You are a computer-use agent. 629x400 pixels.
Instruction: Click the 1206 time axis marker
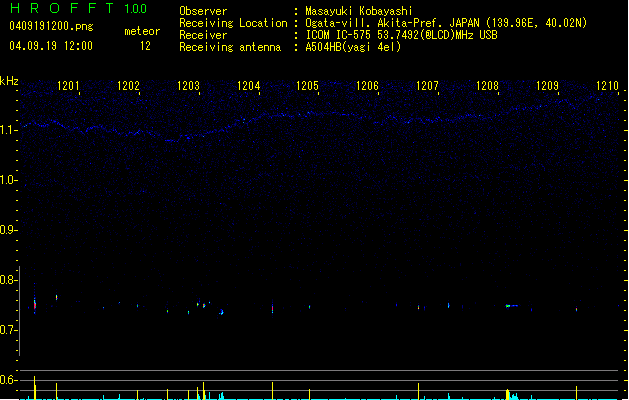tap(367, 85)
